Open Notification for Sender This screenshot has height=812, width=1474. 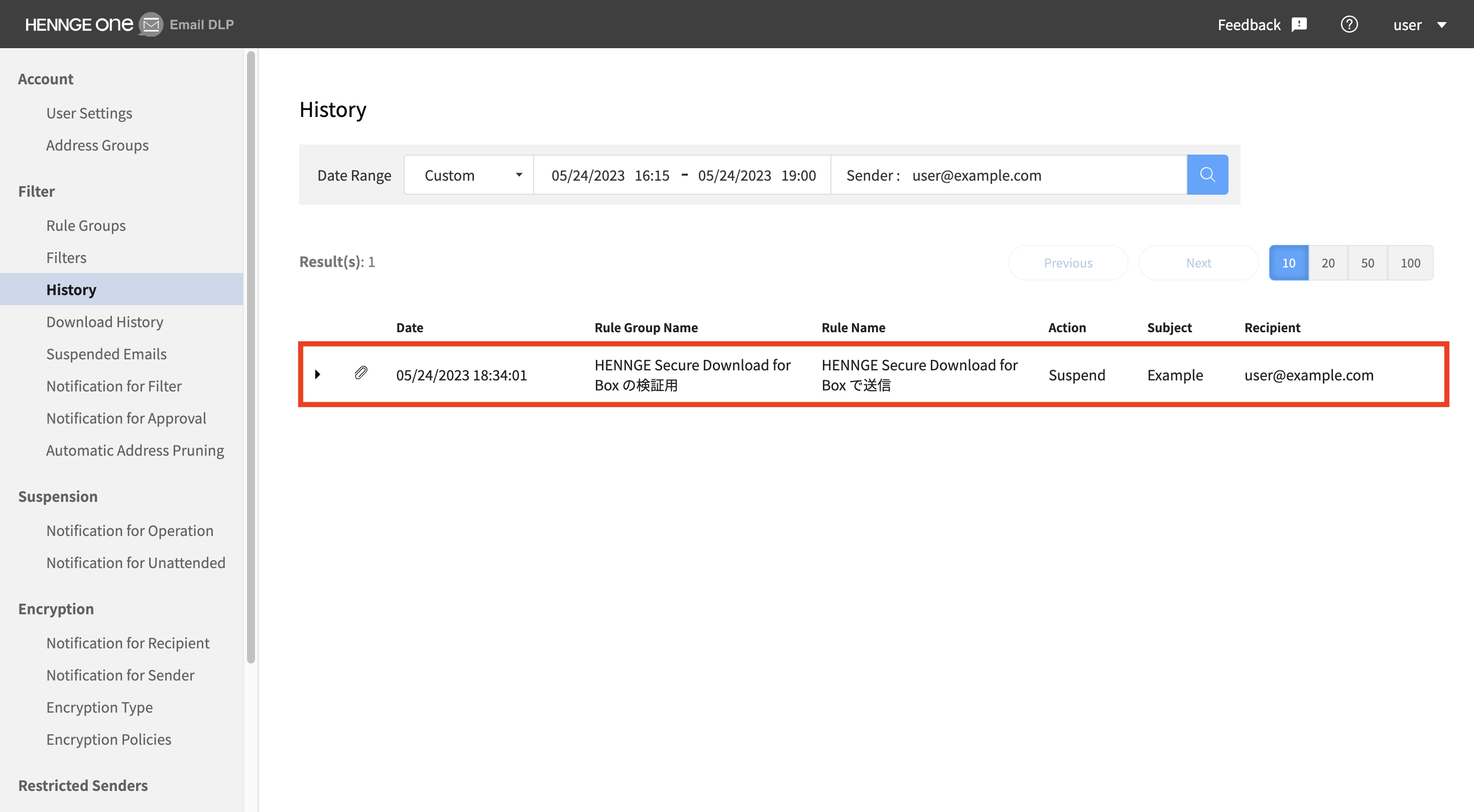[x=120, y=675]
